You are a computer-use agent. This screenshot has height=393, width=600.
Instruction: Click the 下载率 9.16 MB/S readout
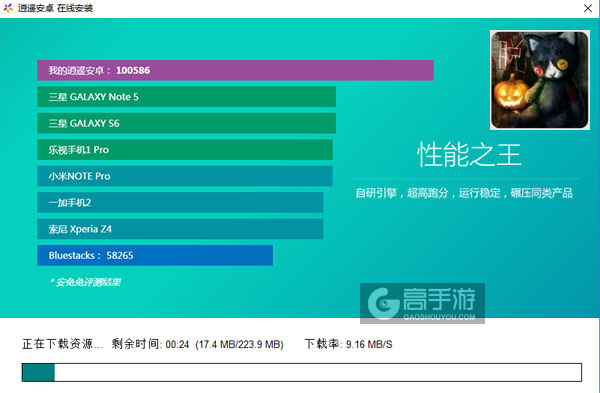tap(349, 344)
